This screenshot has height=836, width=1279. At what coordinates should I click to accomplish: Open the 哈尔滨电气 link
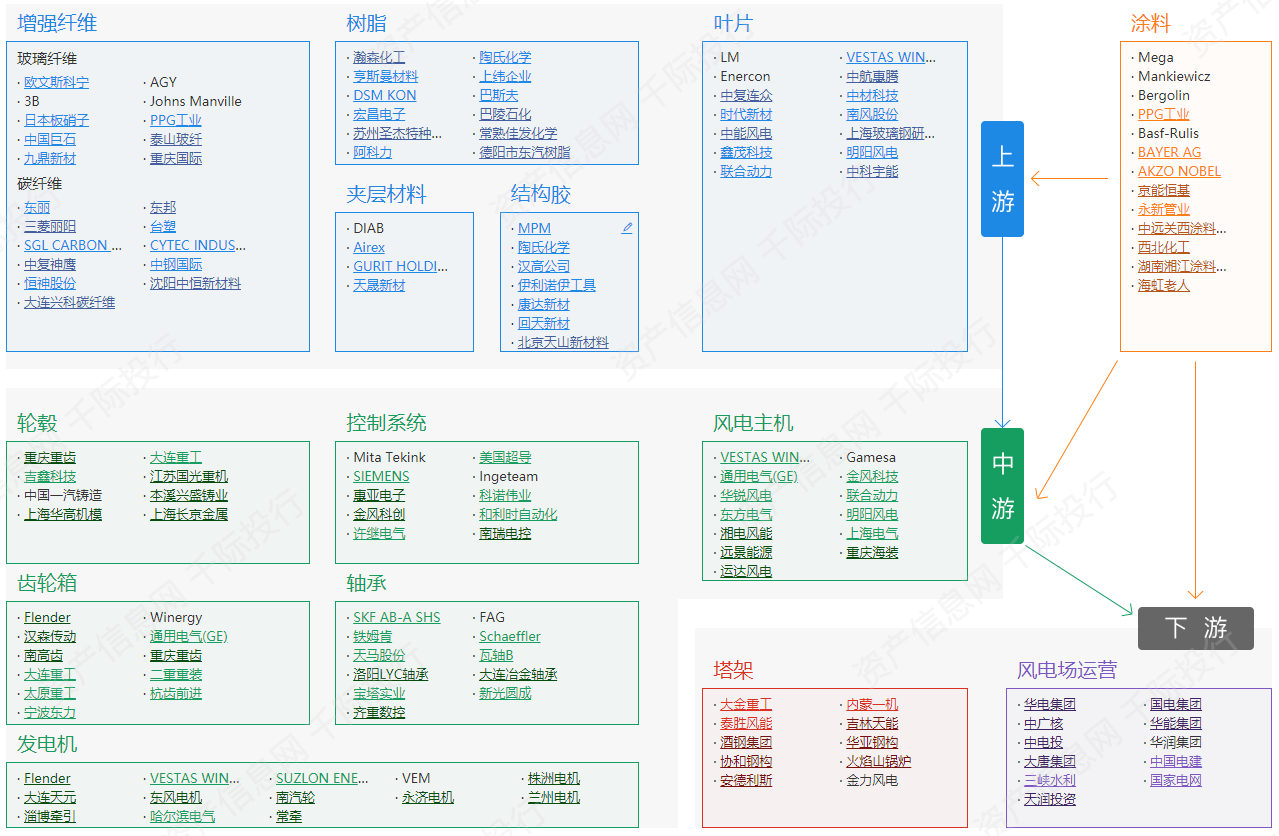point(182,816)
